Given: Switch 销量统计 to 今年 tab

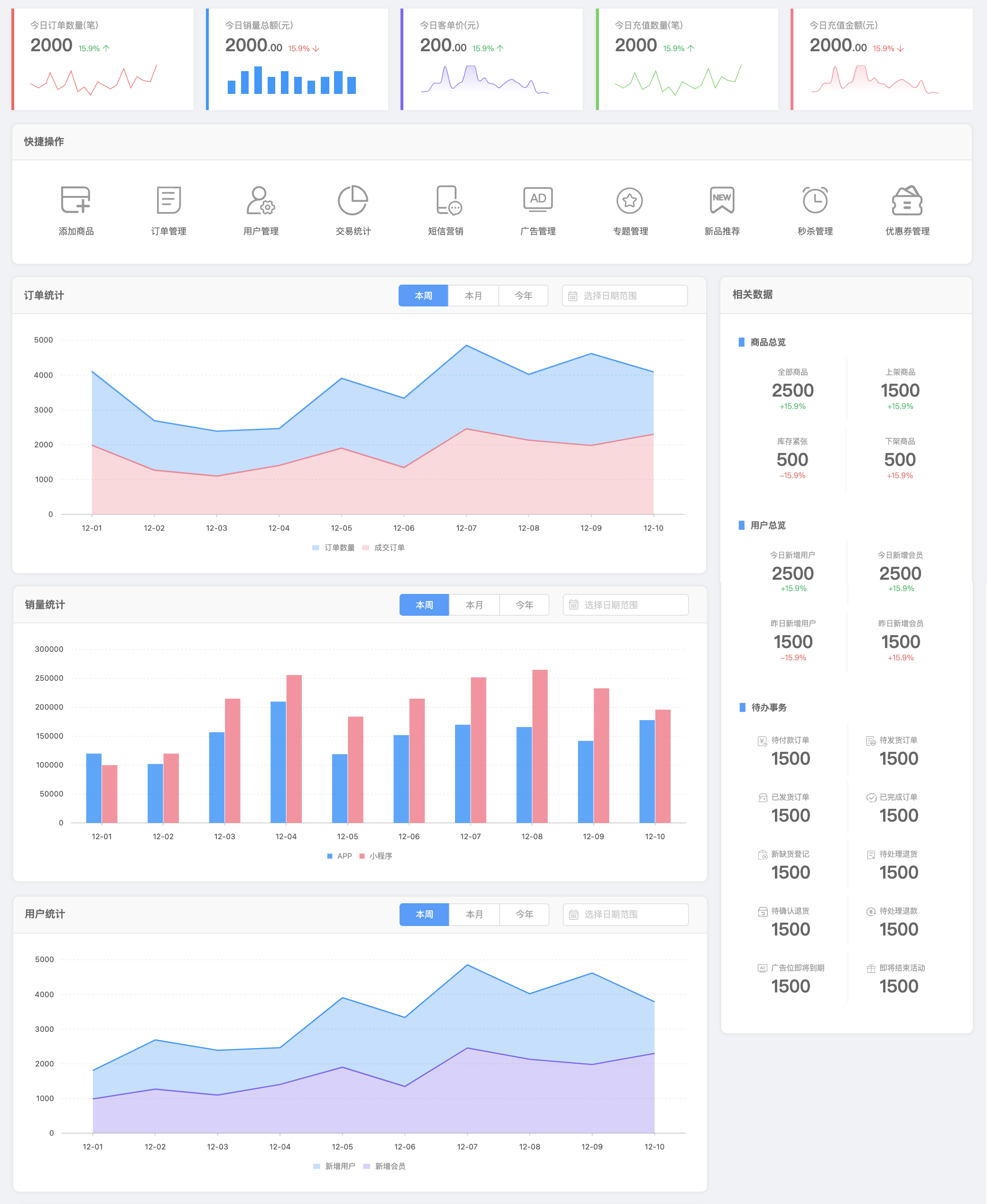Looking at the screenshot, I should point(524,605).
